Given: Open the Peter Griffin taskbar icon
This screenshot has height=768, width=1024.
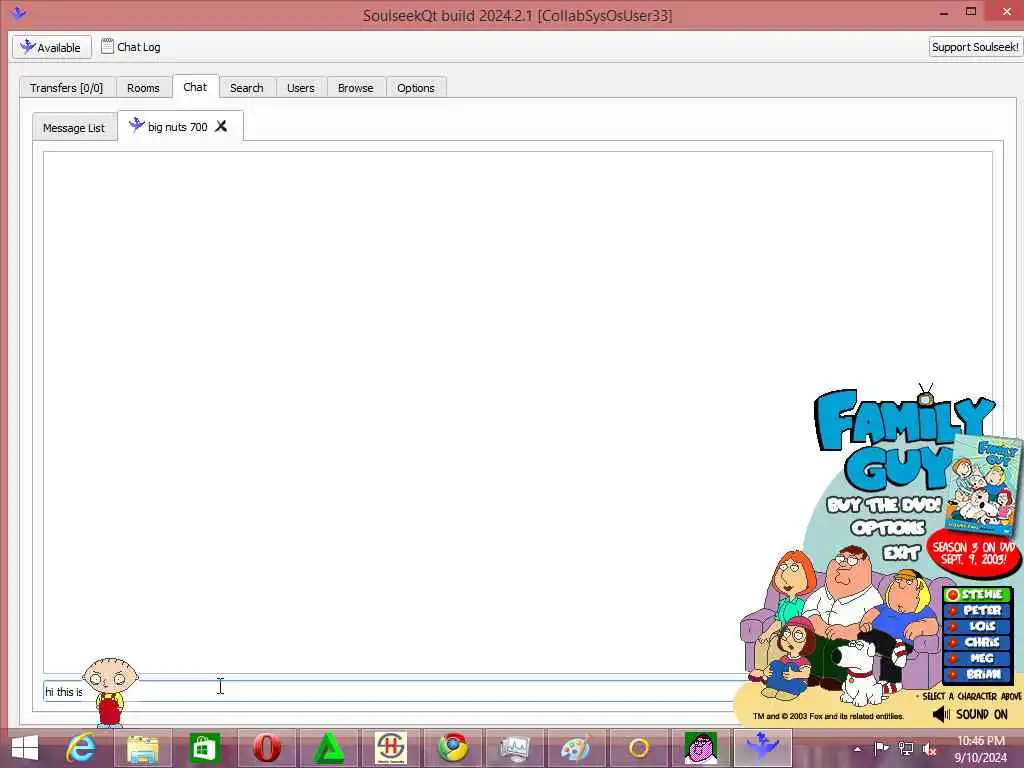Looking at the screenshot, I should click(x=700, y=748).
